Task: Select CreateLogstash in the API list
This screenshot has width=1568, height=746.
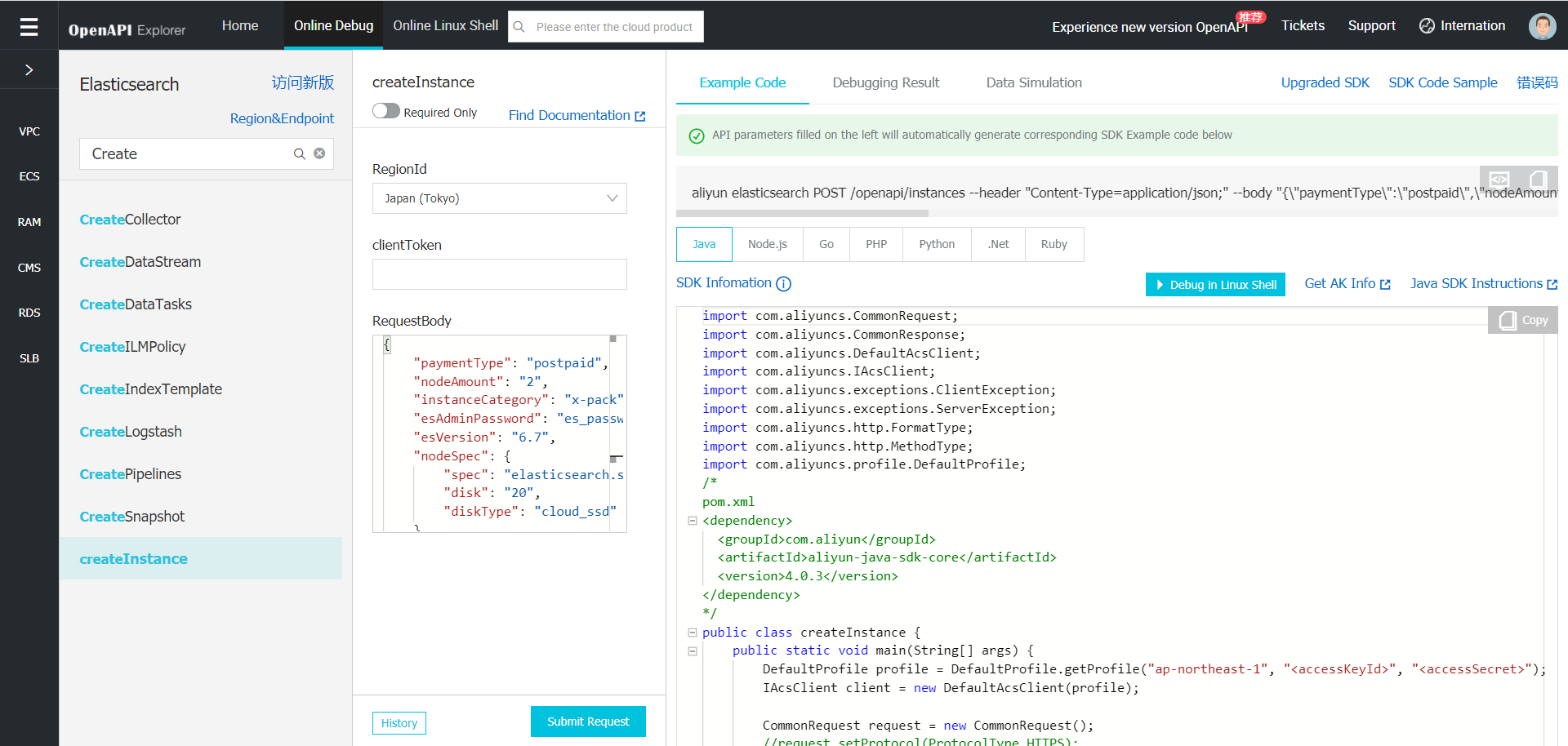Action: click(201, 432)
